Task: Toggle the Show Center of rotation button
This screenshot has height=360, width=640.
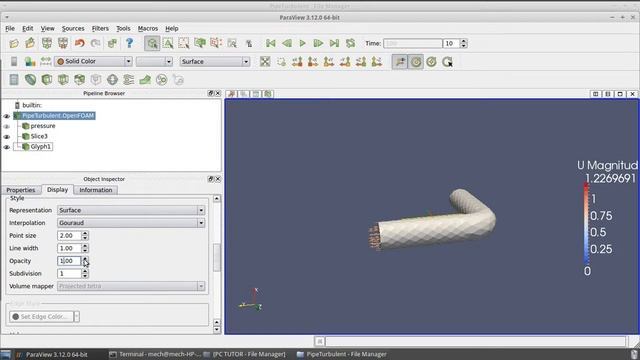Action: point(416,62)
